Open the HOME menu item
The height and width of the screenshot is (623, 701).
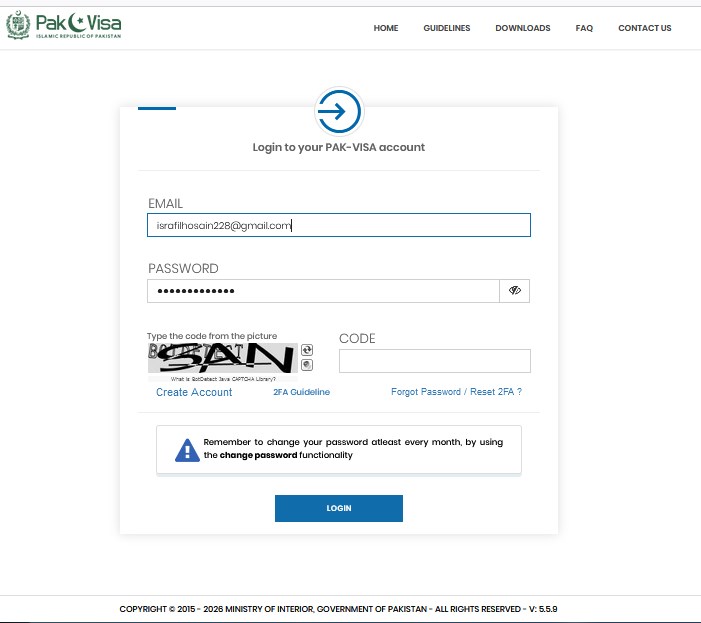[386, 28]
